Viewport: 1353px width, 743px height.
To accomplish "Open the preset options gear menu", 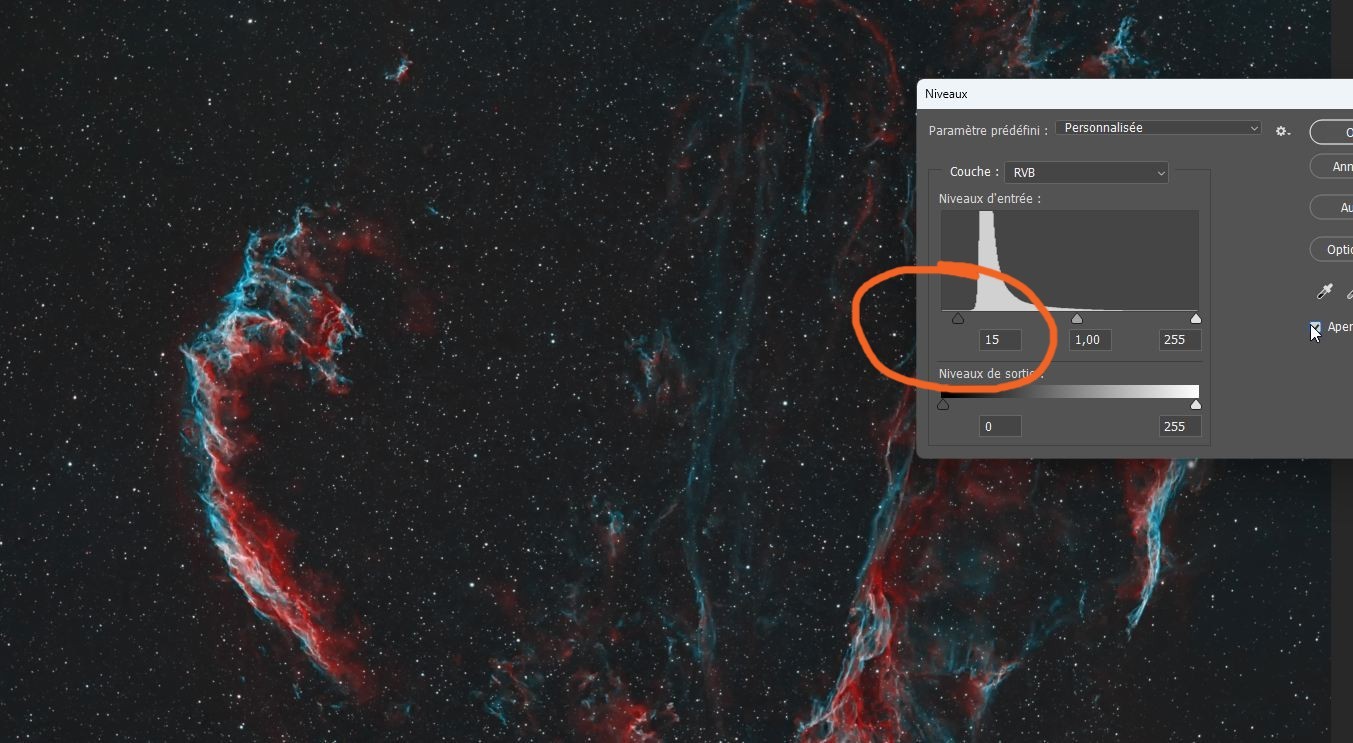I will 1283,131.
